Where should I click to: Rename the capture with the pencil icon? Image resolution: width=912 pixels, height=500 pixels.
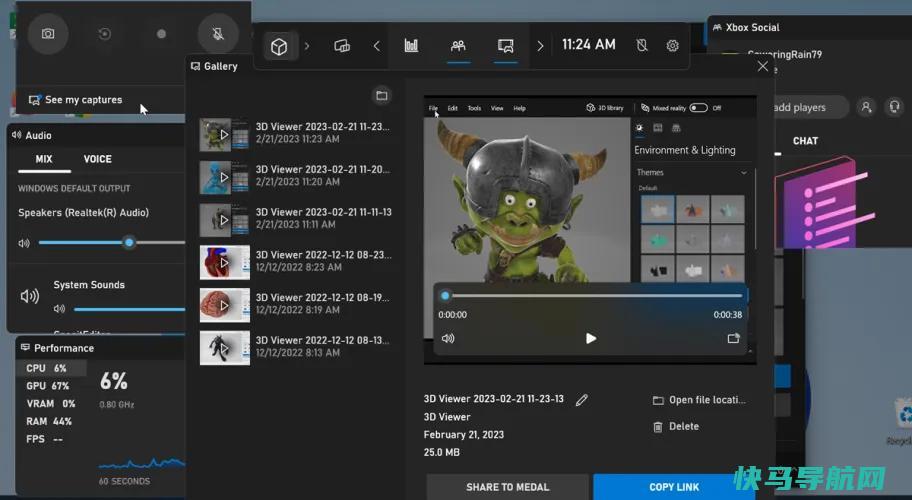point(582,399)
